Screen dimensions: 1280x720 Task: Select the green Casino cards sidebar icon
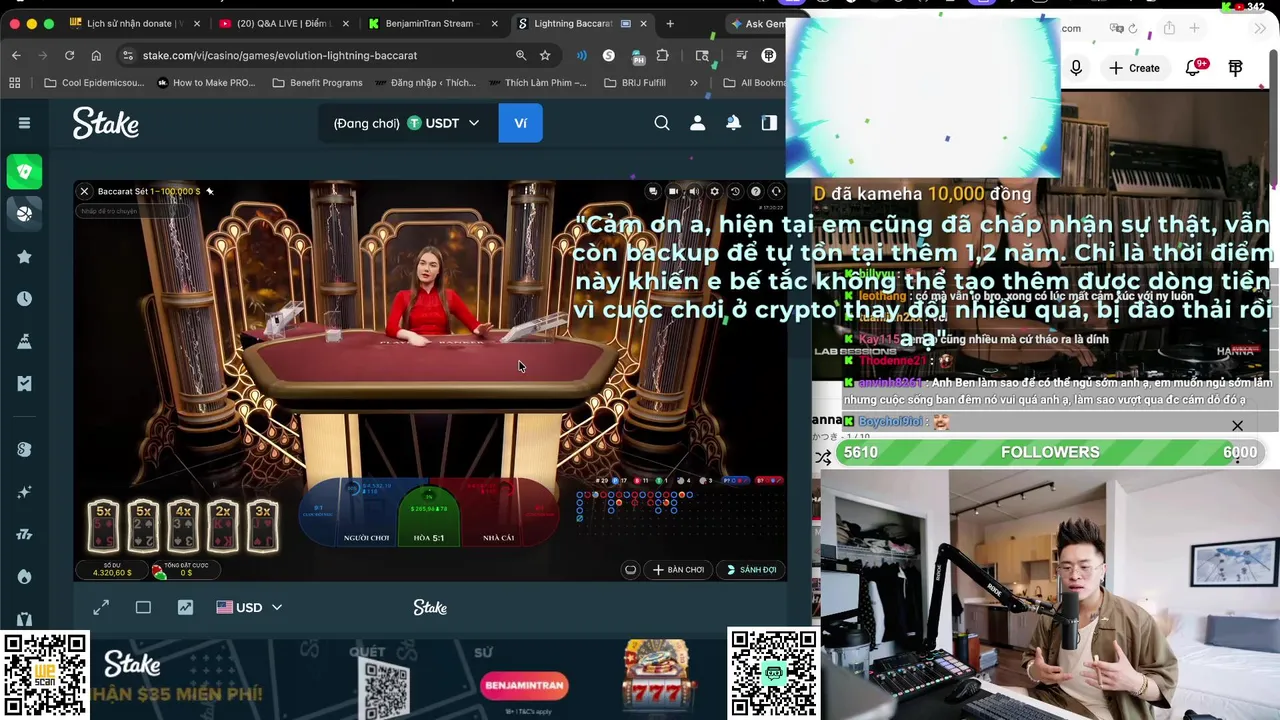24,171
